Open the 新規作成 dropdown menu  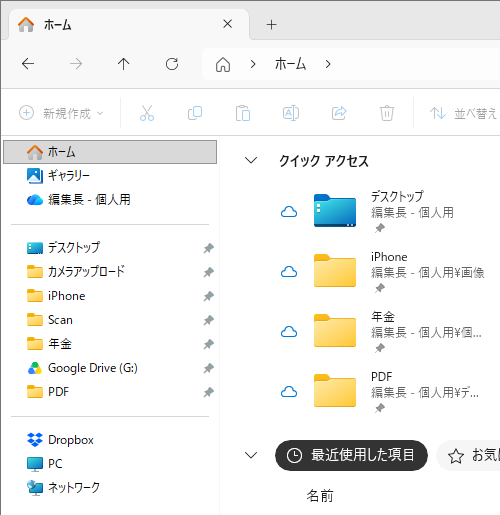(x=61, y=113)
